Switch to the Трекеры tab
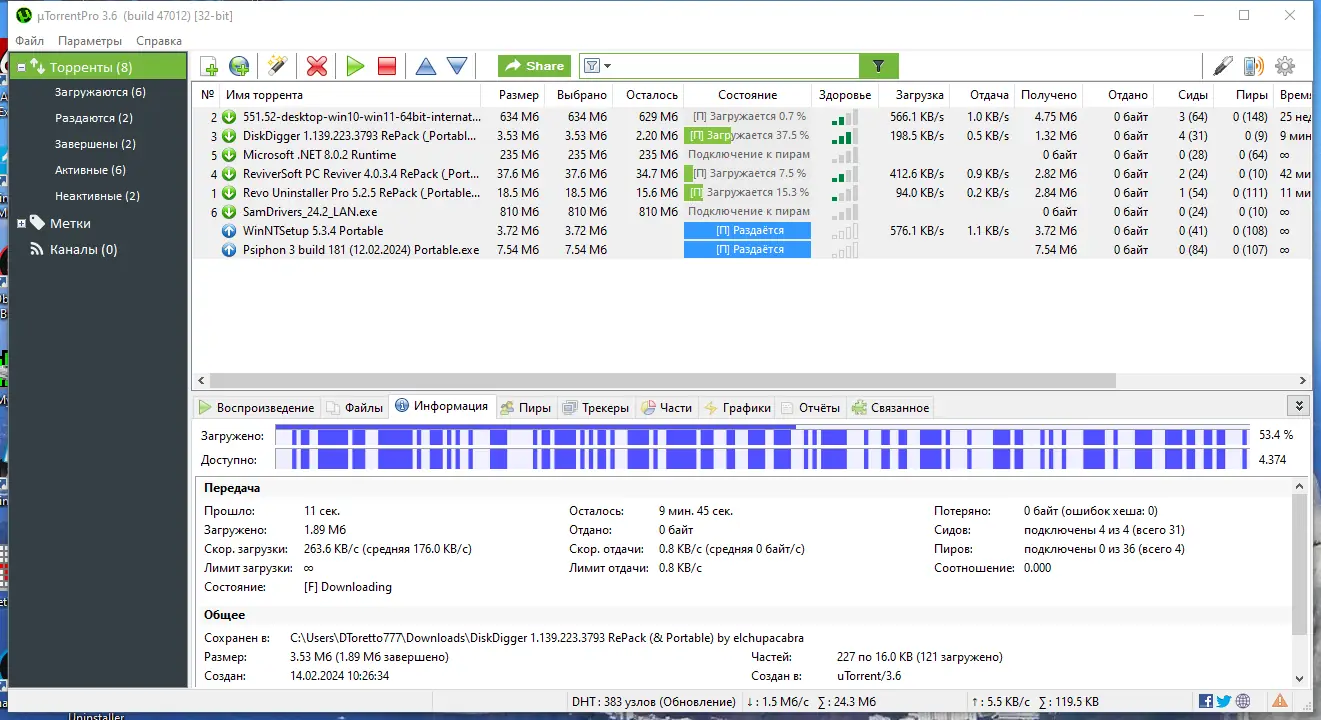The height and width of the screenshot is (720, 1321). click(x=596, y=407)
